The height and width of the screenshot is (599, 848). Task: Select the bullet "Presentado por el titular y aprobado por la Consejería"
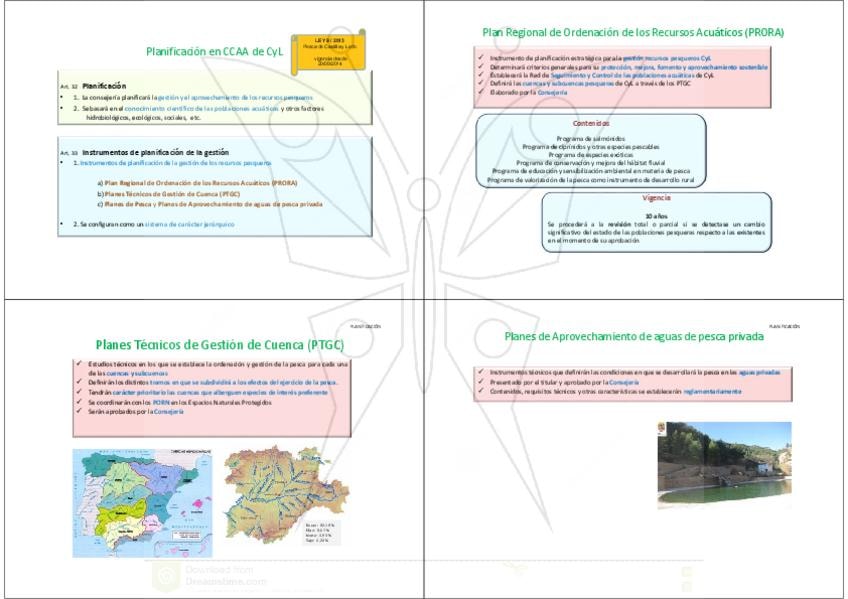click(x=564, y=382)
